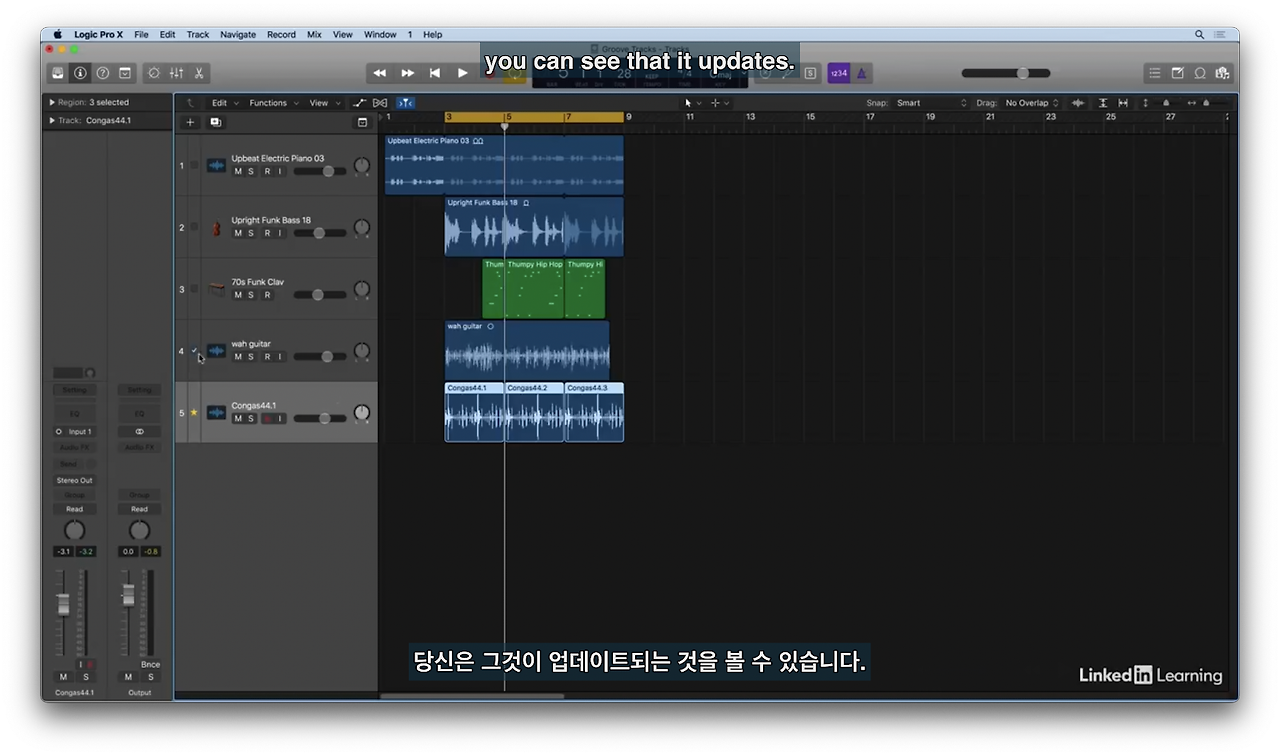Open the Record menu
Viewport: 1280px width, 756px height.
pos(281,34)
